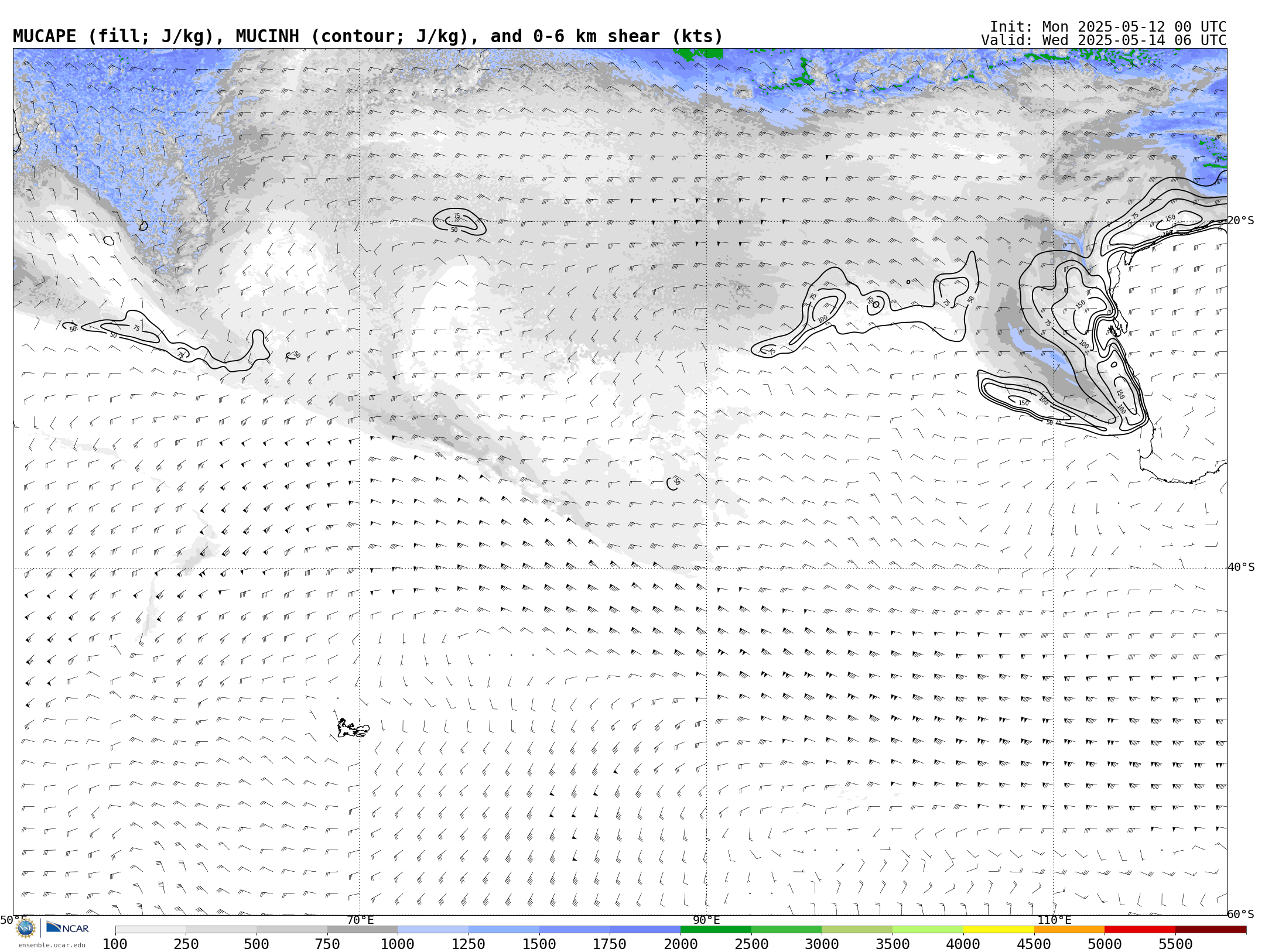The height and width of the screenshot is (952, 1265).
Task: Click the colorbar label 750
Action: pyautogui.click(x=327, y=944)
